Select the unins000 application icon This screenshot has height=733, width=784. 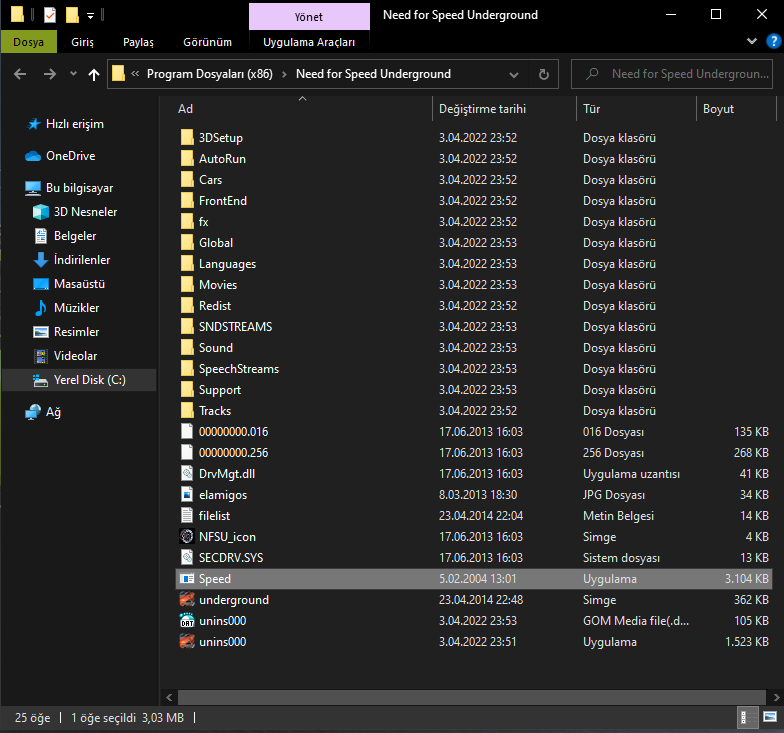[187, 642]
